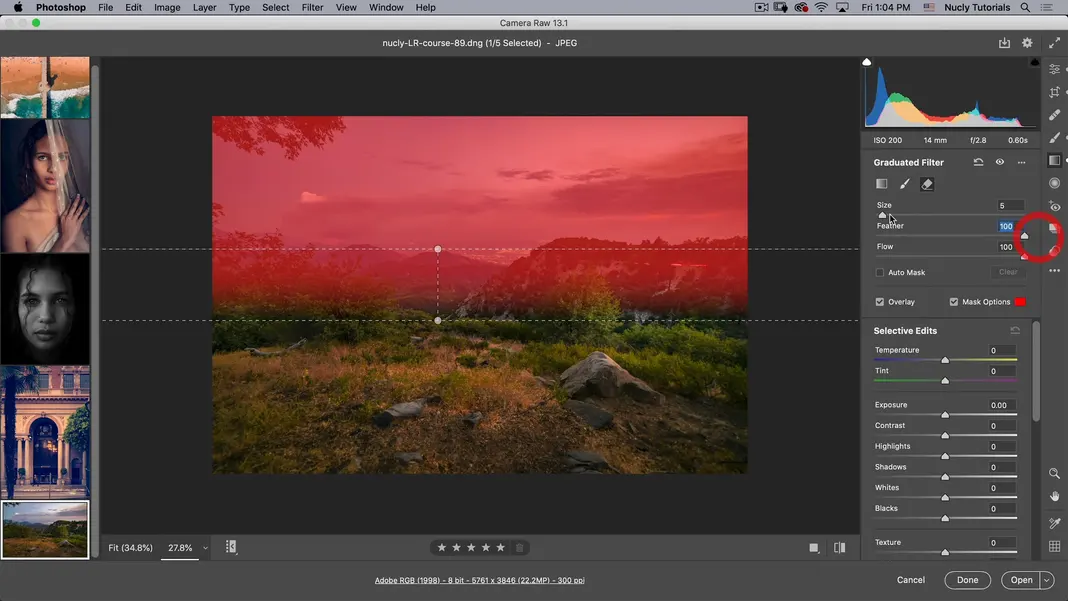This screenshot has width=1068, height=601.
Task: Open Camera Raw preferences gear
Action: tap(1027, 43)
